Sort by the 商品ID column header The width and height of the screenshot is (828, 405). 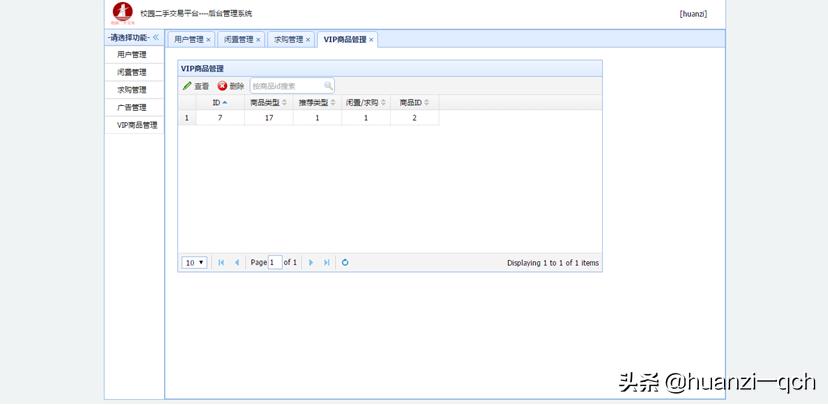point(415,102)
